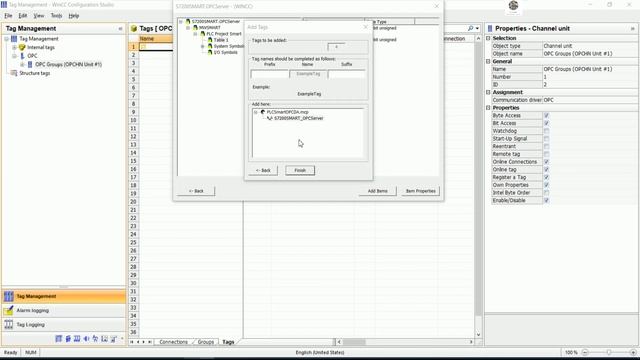The width and height of the screenshot is (640, 360).
Task: Switch to the Connections sheet tab
Action: click(x=173, y=342)
